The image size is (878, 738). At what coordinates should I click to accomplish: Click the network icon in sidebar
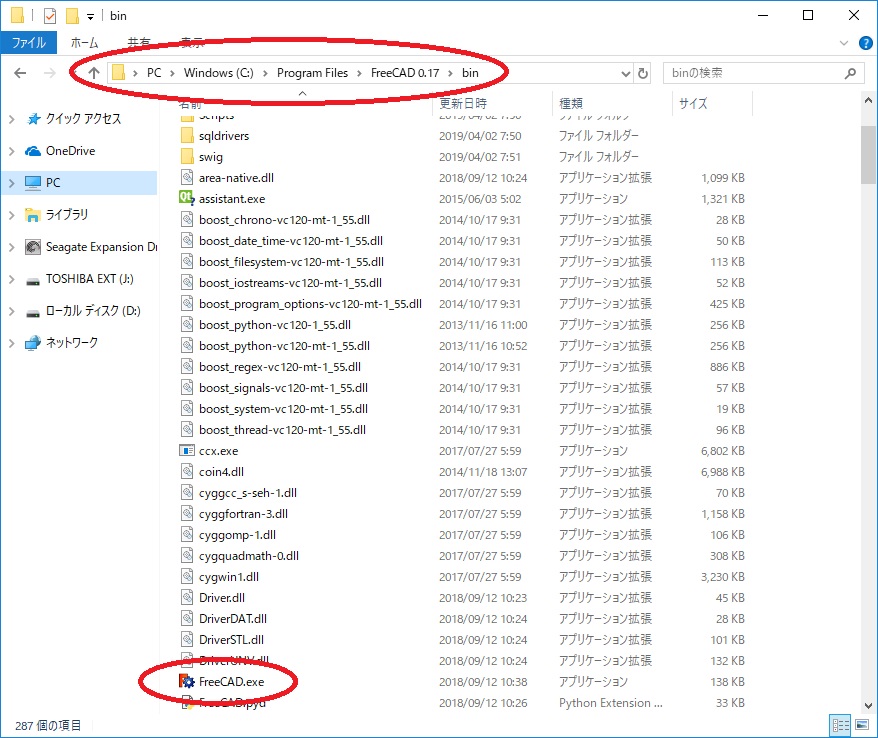tap(33, 343)
